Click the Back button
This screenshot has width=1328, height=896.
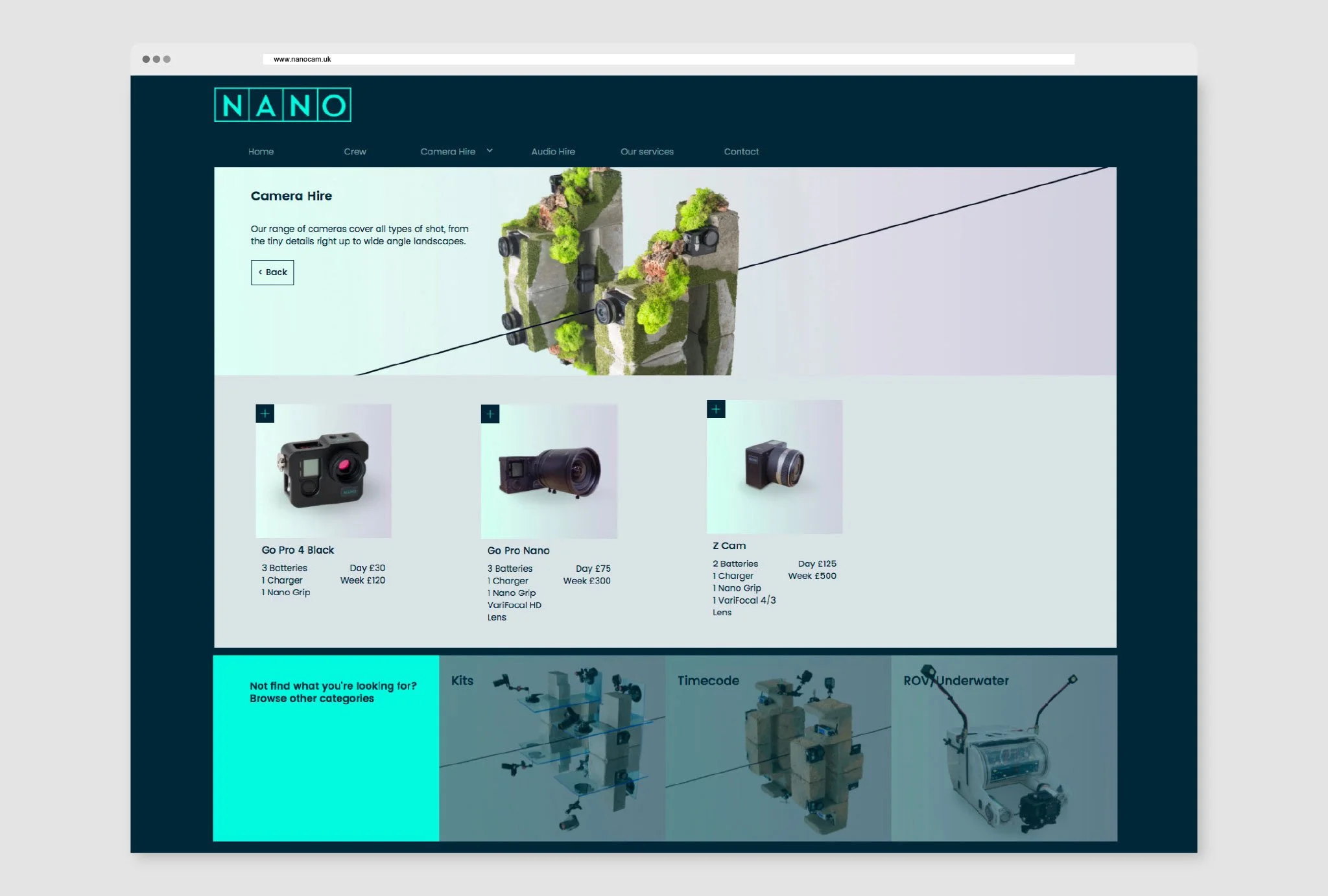(x=272, y=272)
